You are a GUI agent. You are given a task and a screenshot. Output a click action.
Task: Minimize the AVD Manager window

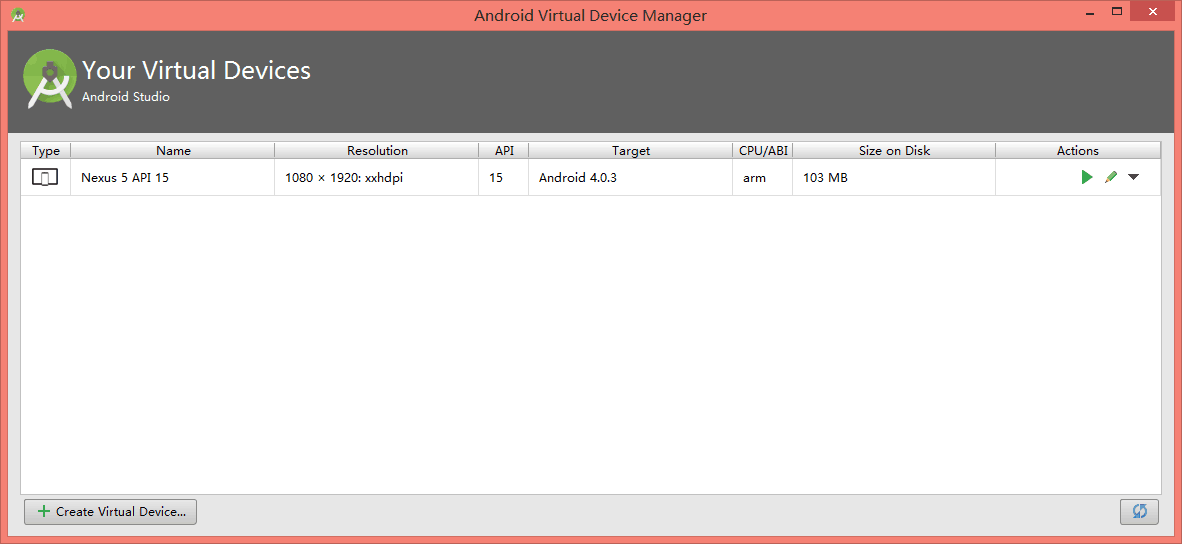[1090, 12]
